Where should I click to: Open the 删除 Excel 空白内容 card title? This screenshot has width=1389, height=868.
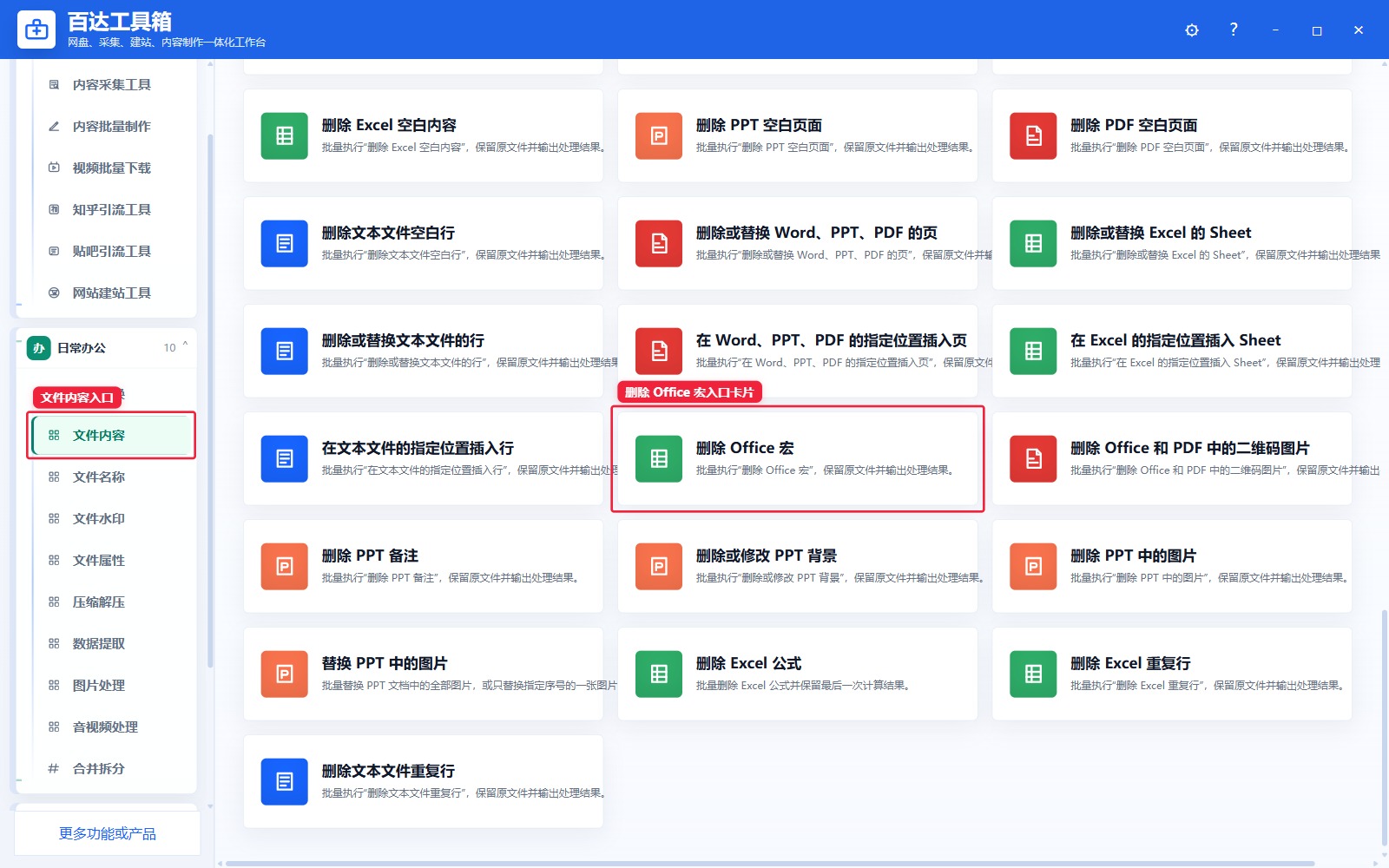click(389, 125)
